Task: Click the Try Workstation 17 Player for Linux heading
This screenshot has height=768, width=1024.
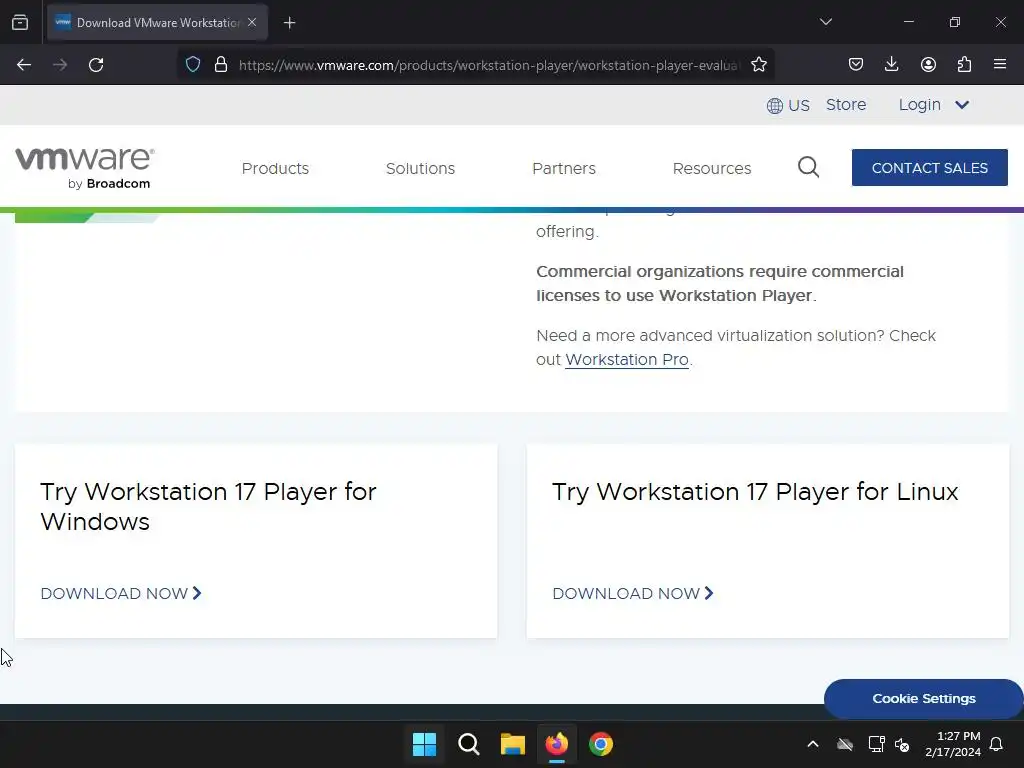Action: tap(755, 492)
